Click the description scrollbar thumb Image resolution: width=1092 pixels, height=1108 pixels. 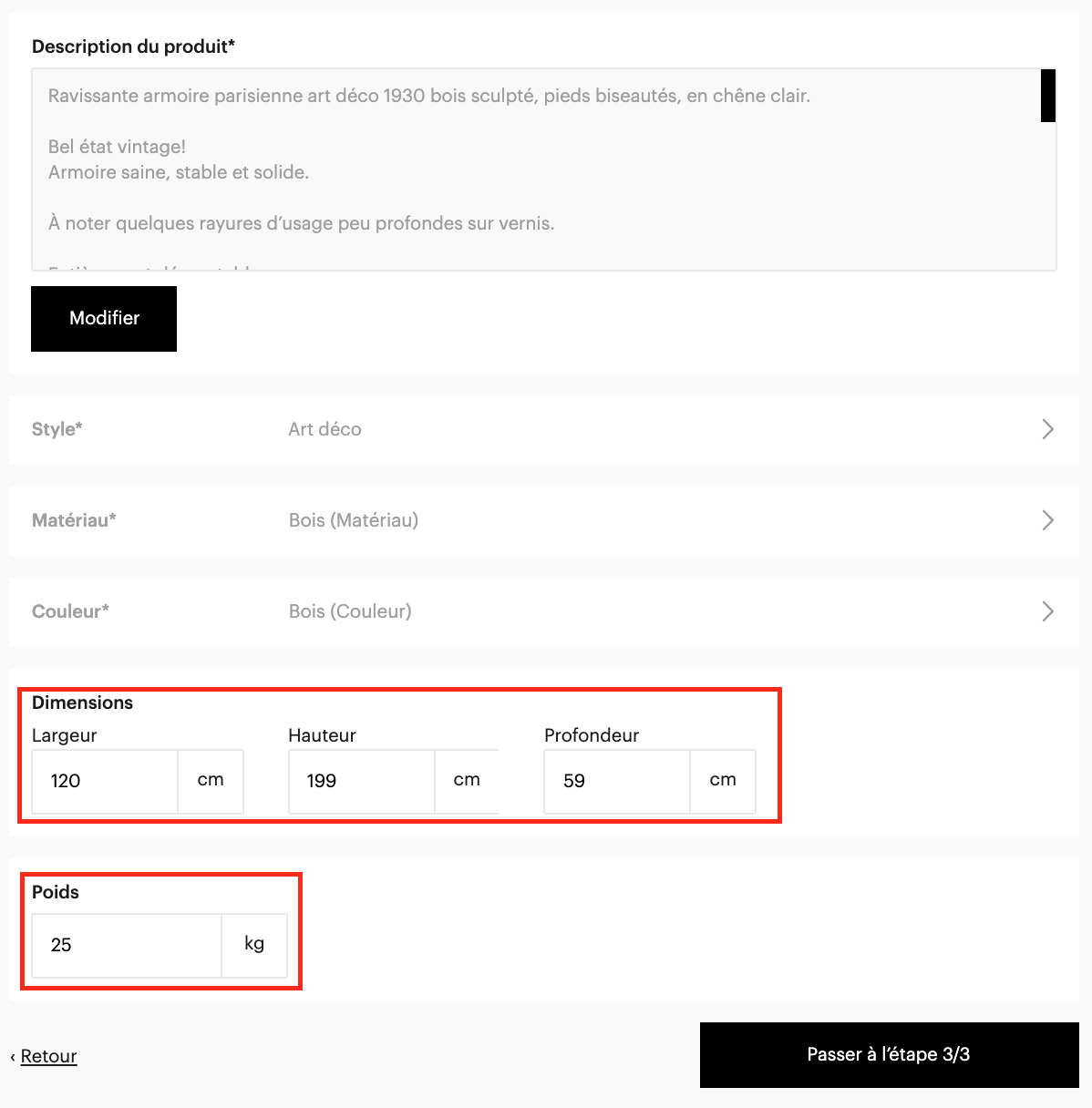[1048, 96]
